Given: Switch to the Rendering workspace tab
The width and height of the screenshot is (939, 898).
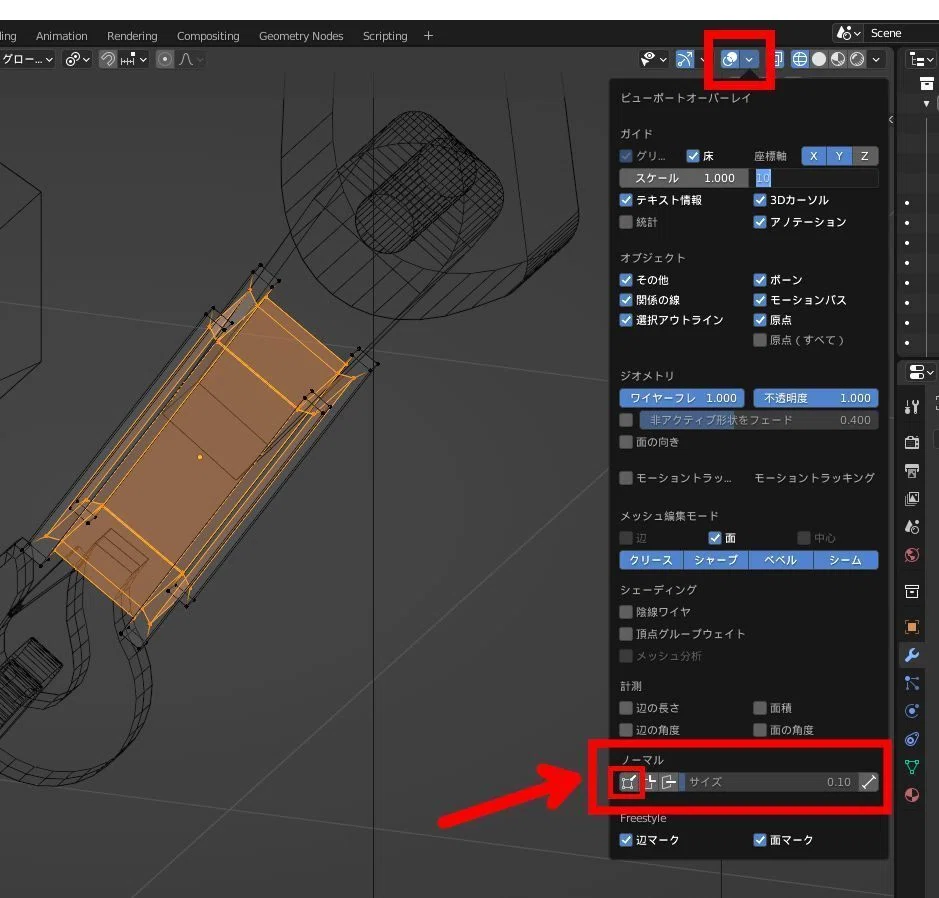Looking at the screenshot, I should pos(132,36).
